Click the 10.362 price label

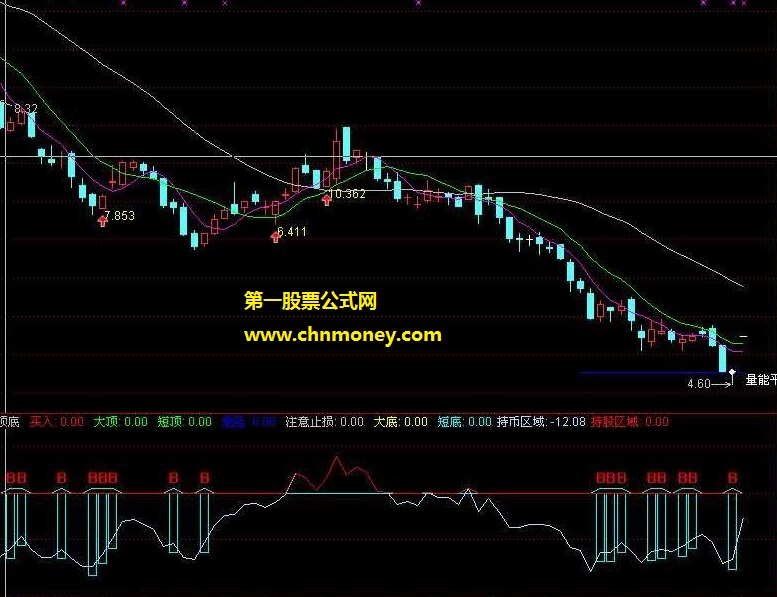[x=347, y=194]
